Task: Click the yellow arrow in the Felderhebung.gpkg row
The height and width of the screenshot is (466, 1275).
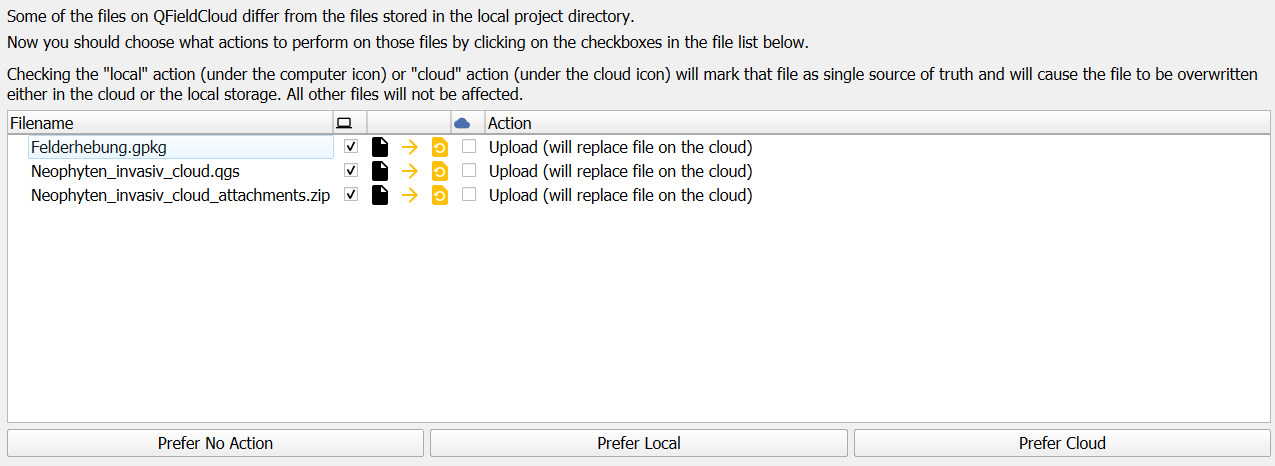Action: point(409,147)
